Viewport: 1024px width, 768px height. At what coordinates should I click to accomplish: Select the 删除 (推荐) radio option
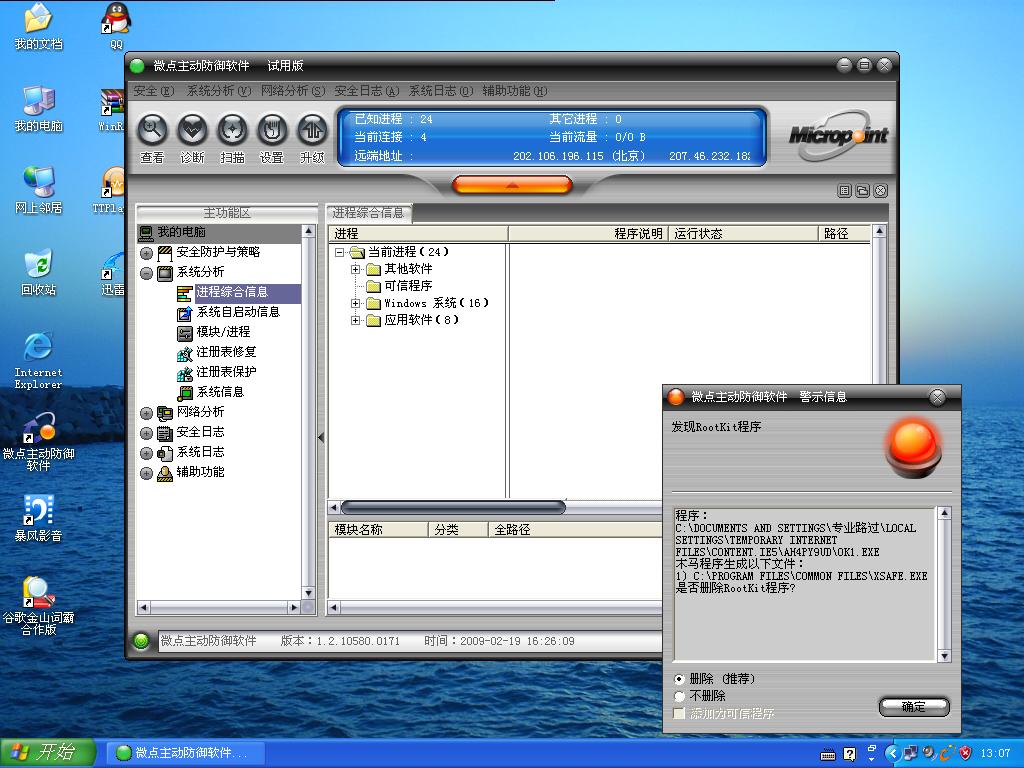[x=680, y=679]
